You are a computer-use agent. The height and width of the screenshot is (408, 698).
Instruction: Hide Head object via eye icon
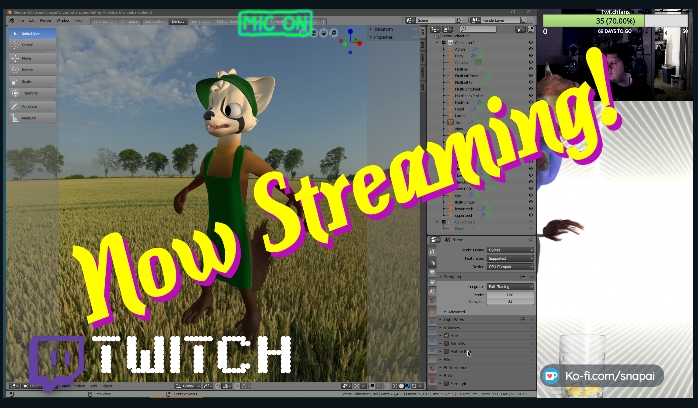click(x=531, y=109)
